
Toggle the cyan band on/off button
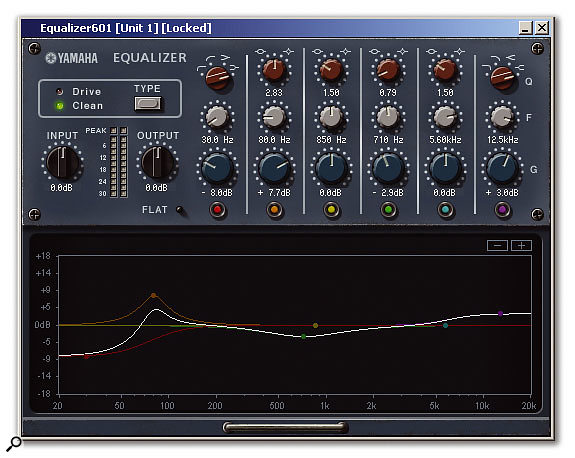click(446, 210)
